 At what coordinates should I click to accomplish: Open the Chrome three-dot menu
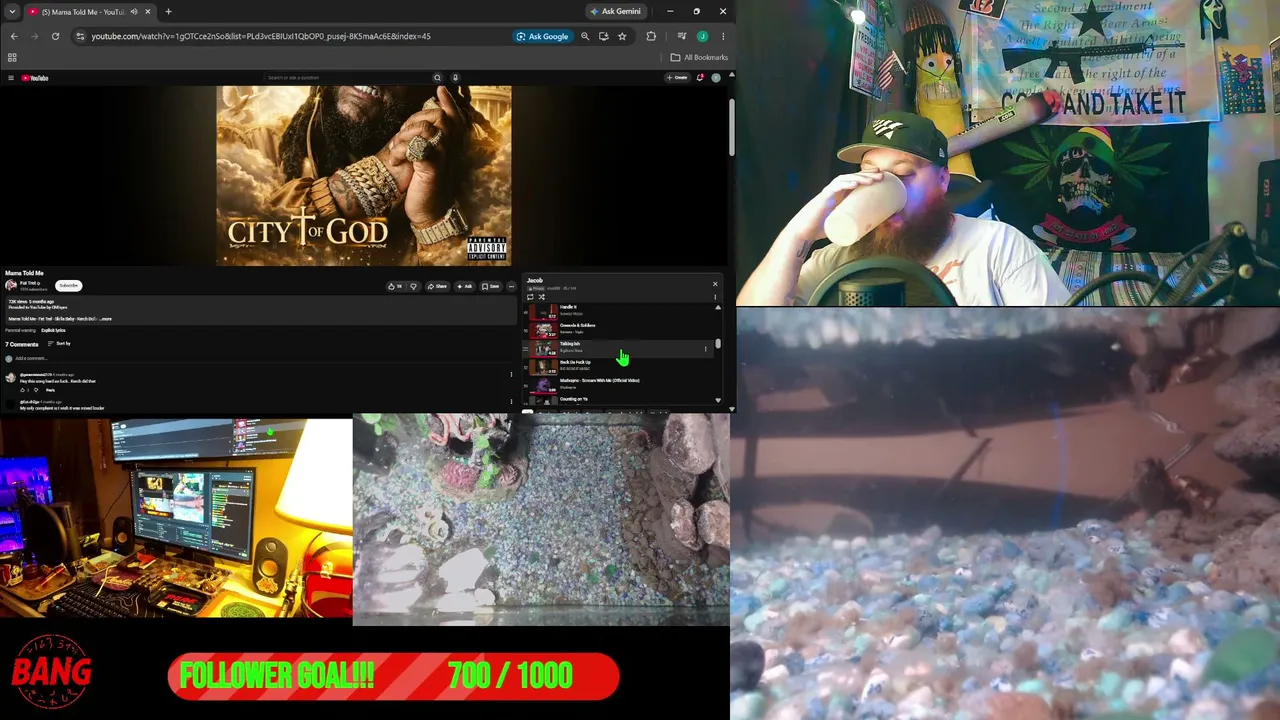722,36
